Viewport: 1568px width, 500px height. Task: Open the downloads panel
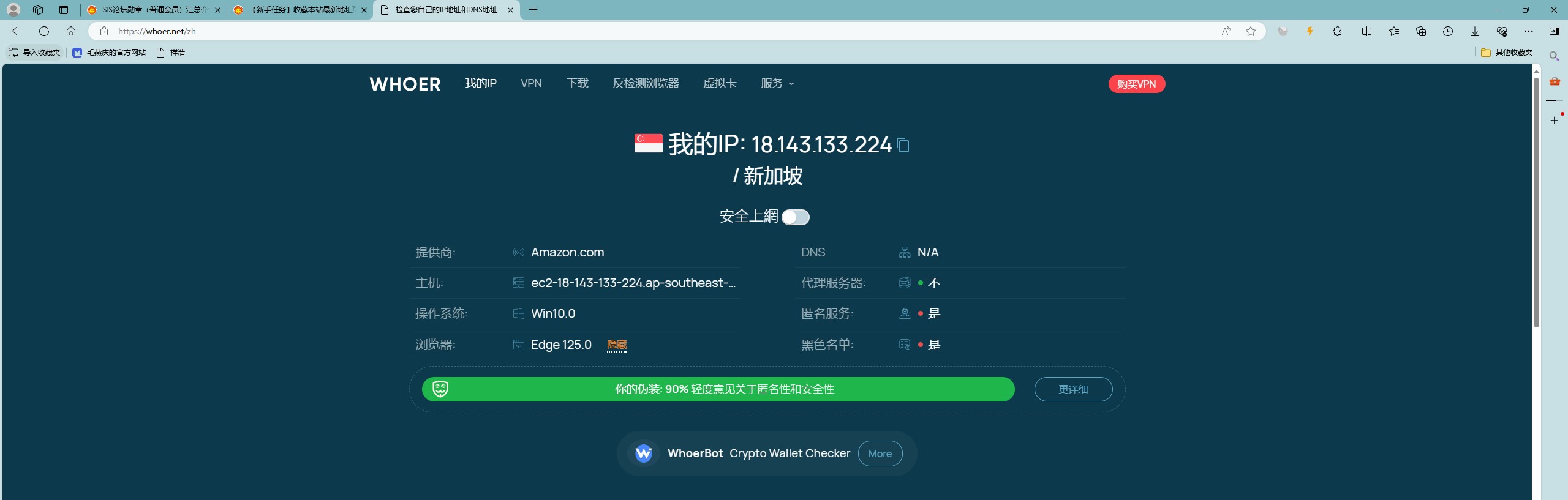tap(1475, 31)
